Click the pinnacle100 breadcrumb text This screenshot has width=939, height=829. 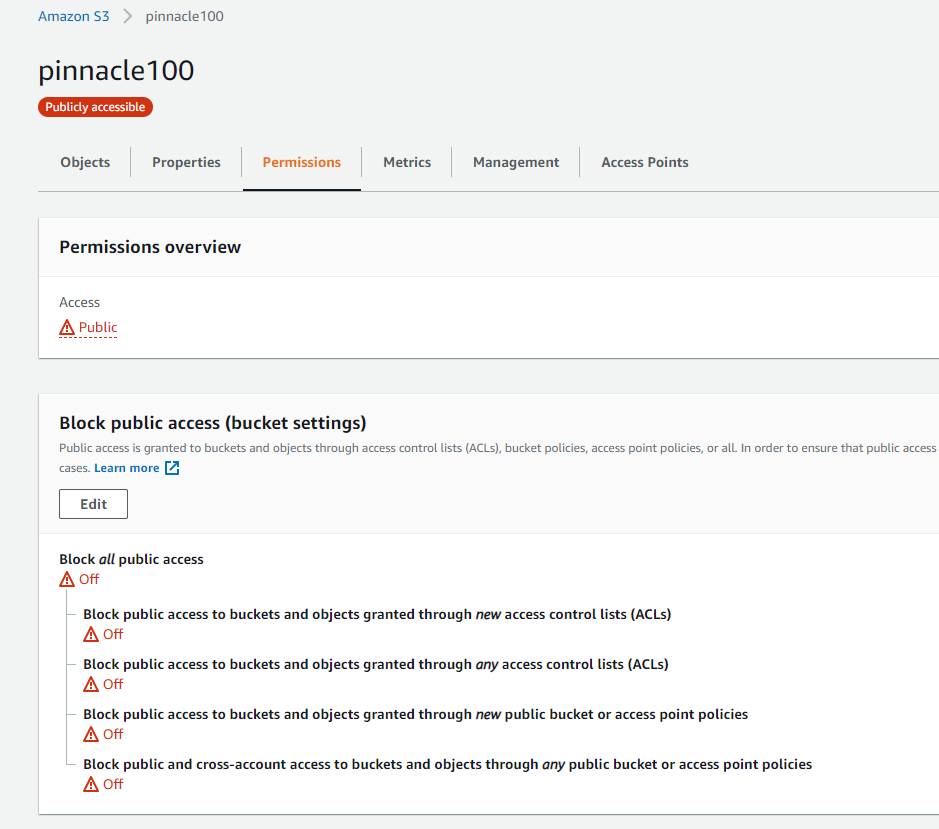click(184, 16)
